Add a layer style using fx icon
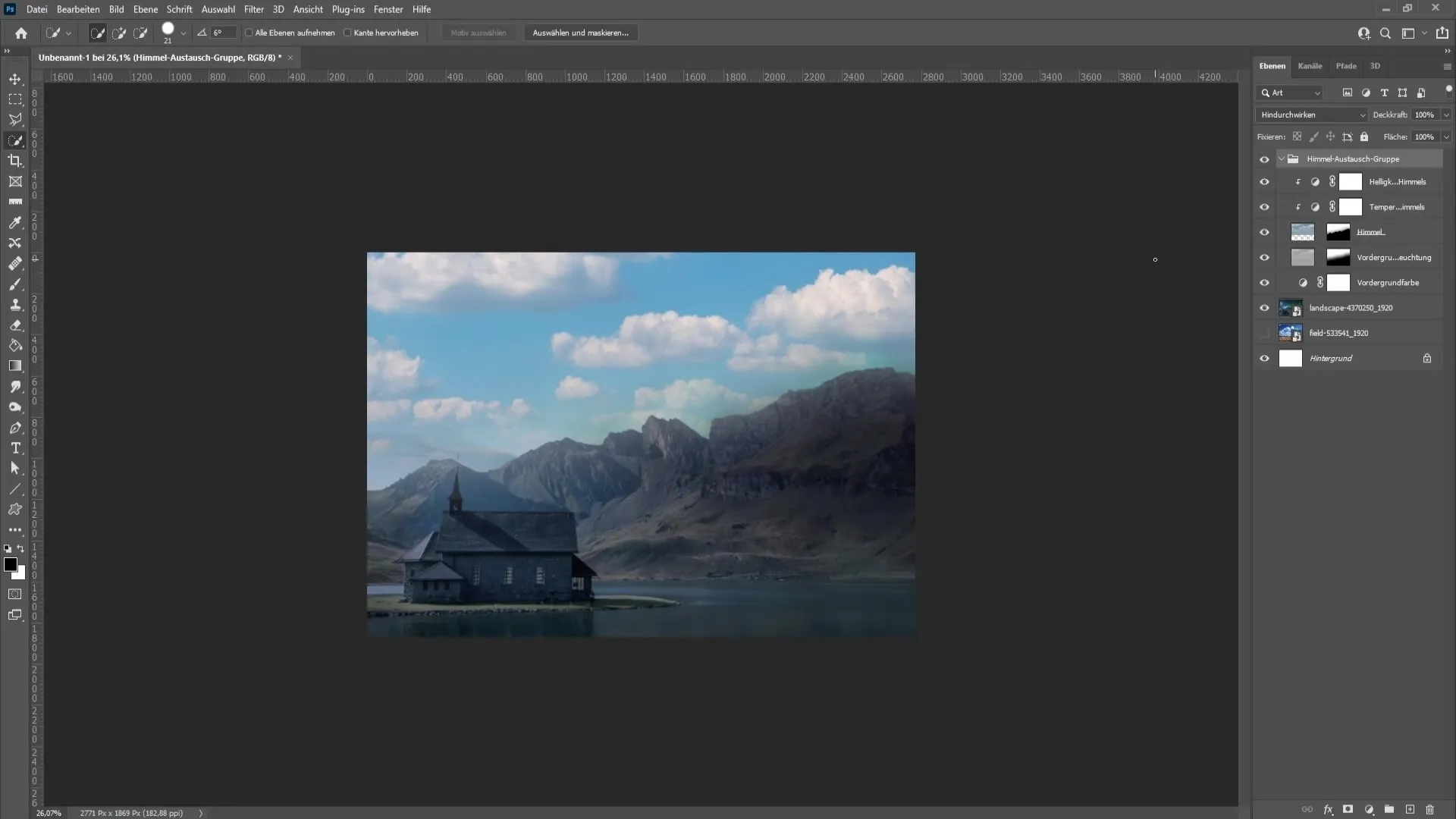 pyautogui.click(x=1329, y=810)
